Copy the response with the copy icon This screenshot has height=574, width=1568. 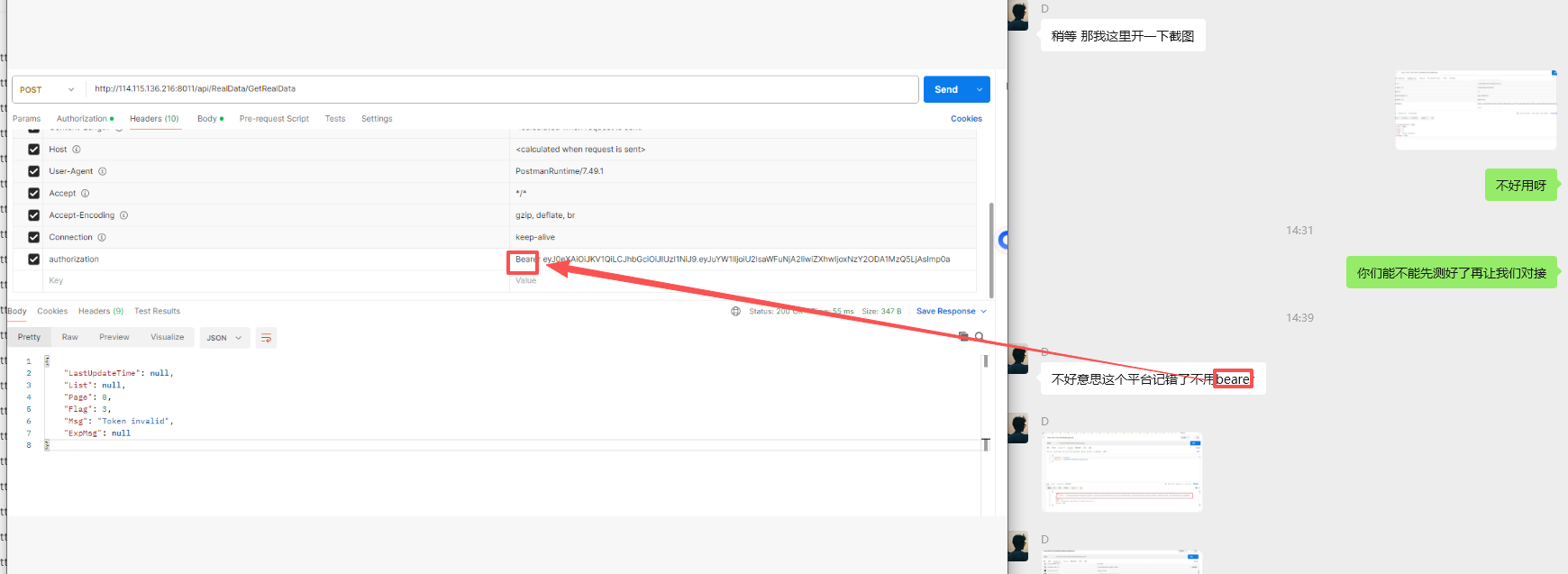[x=963, y=336]
